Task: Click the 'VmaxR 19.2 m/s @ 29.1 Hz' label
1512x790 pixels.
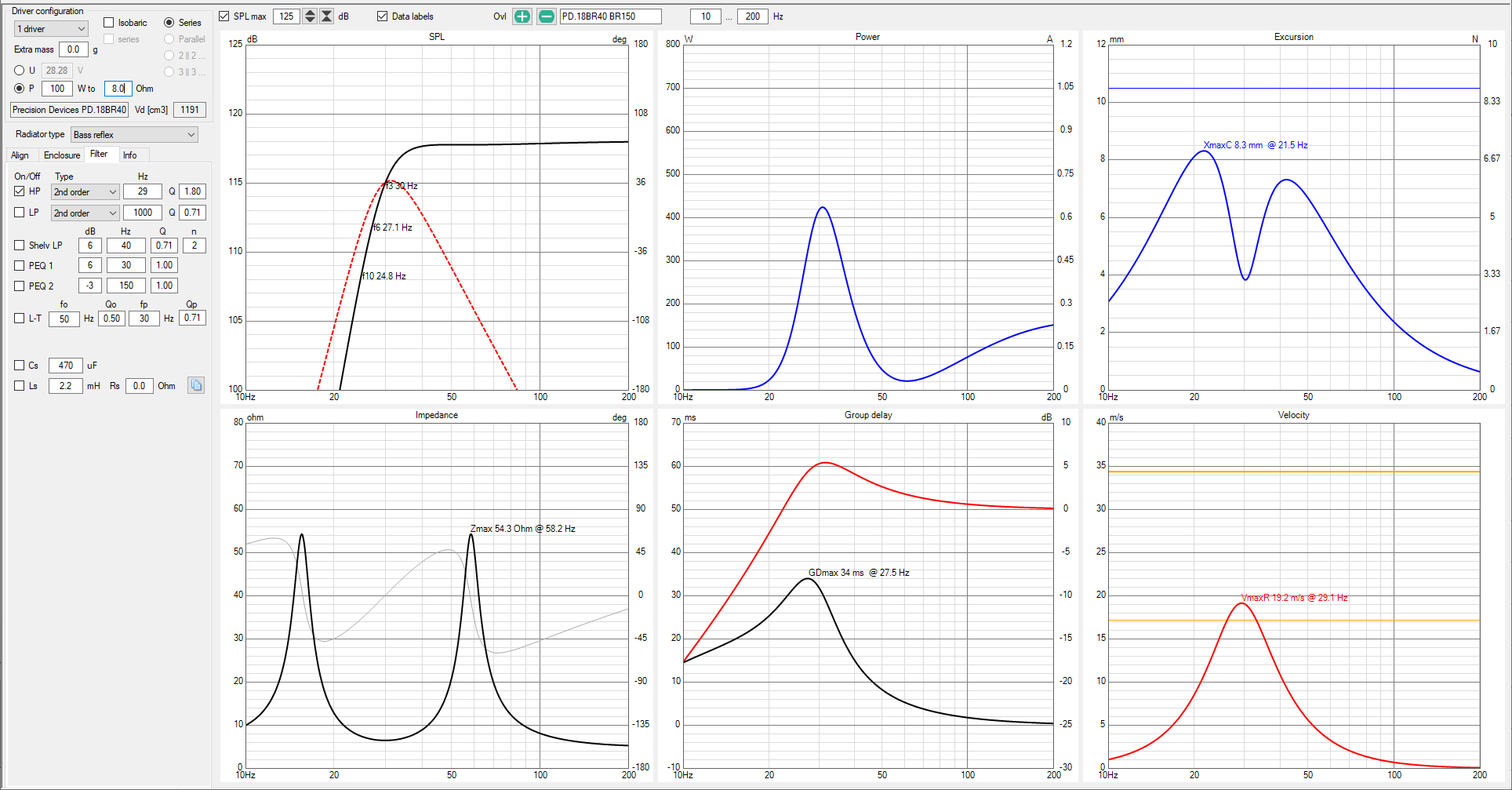Action: (1294, 598)
